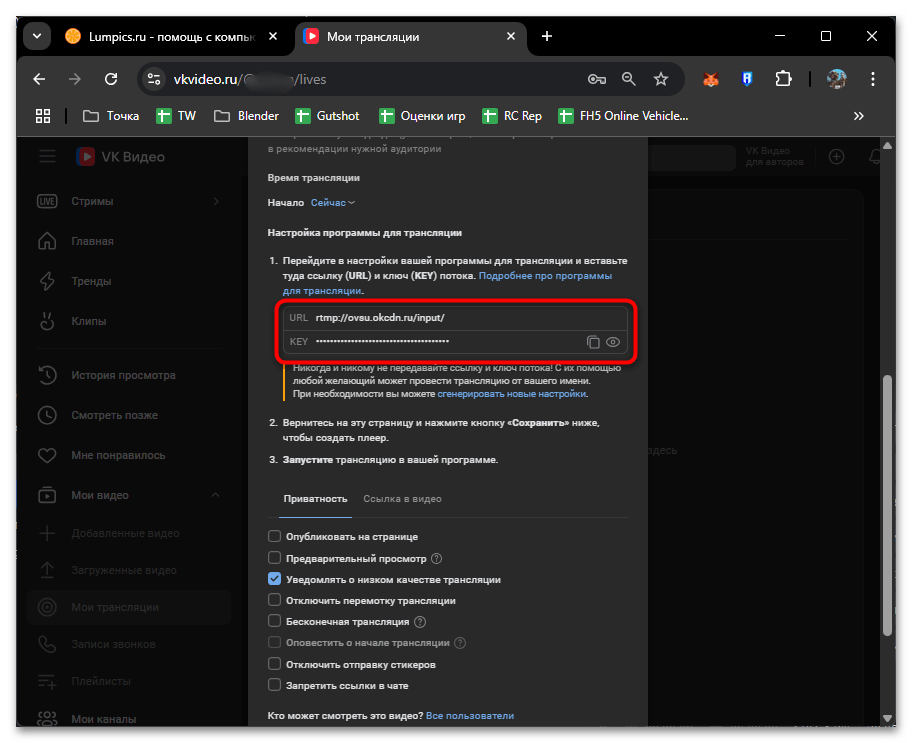This screenshot has width=912, height=743.
Task: Reload the page with refresh icon
Action: tap(111, 79)
